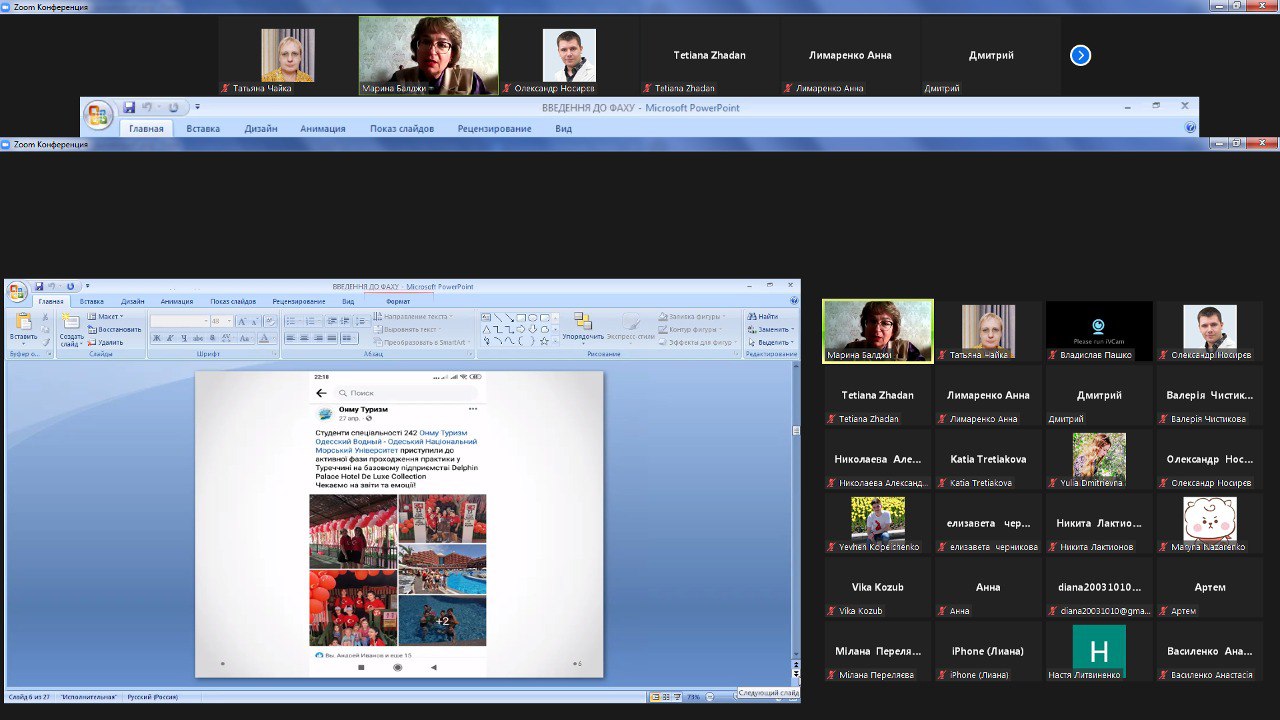Toggle bold (Ж) formatting in the Font group
This screenshot has height=720, width=1280.
pyautogui.click(x=157, y=338)
